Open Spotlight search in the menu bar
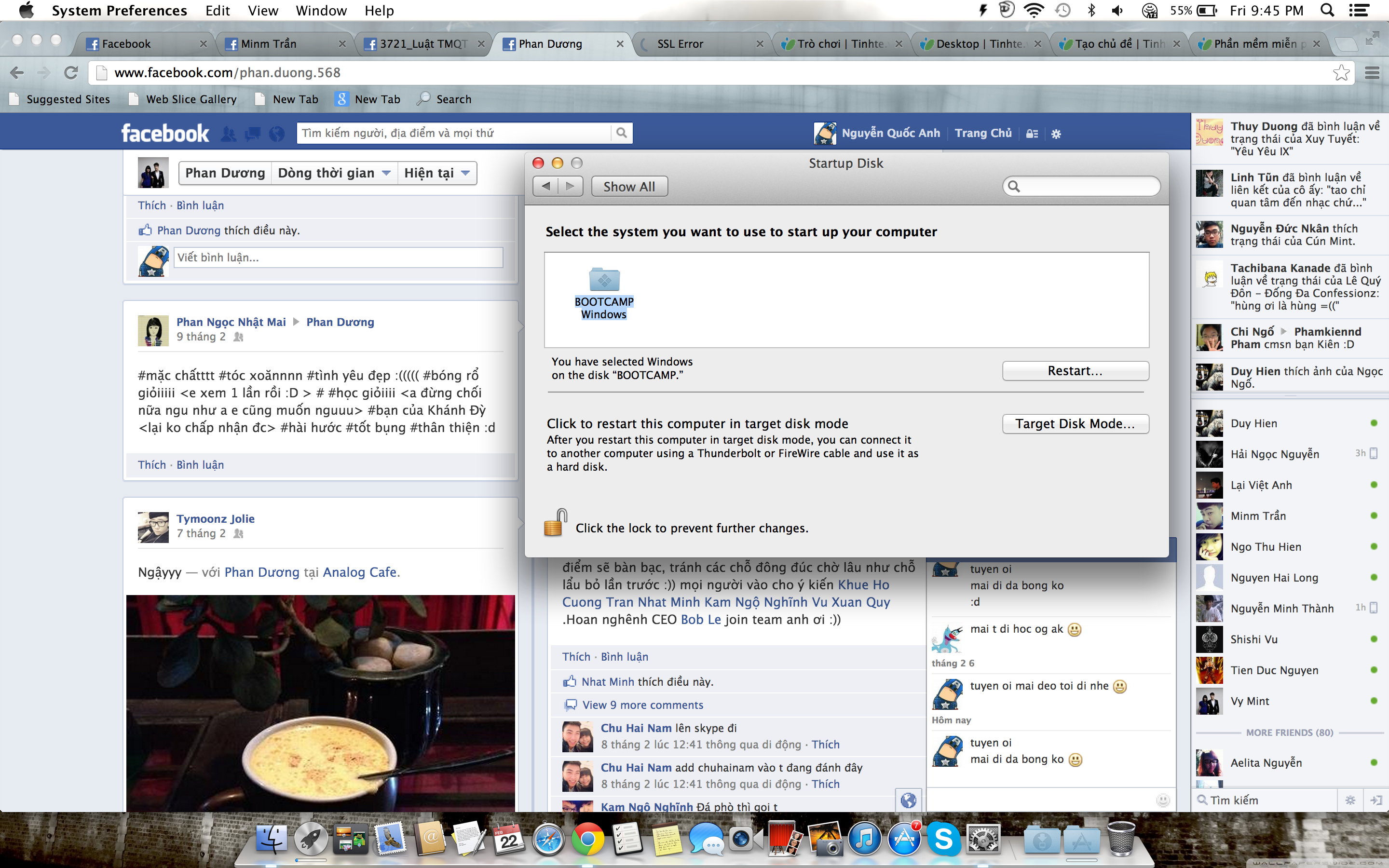The height and width of the screenshot is (868, 1389). [1327, 10]
